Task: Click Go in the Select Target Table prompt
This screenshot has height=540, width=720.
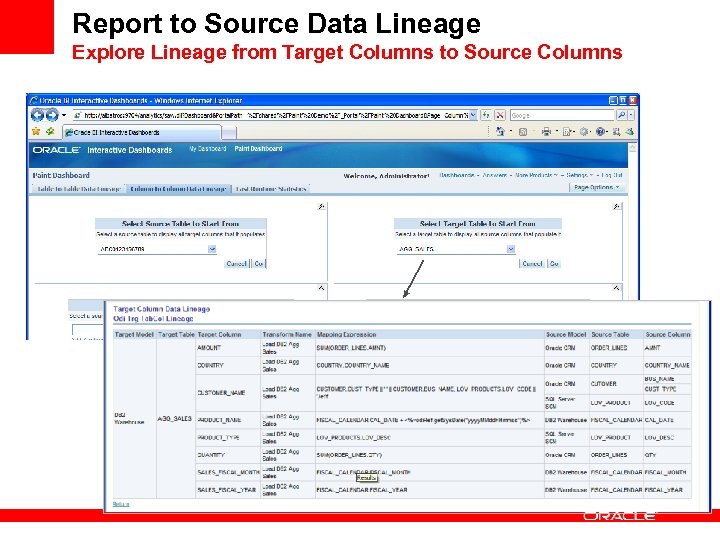Action: coord(554,264)
